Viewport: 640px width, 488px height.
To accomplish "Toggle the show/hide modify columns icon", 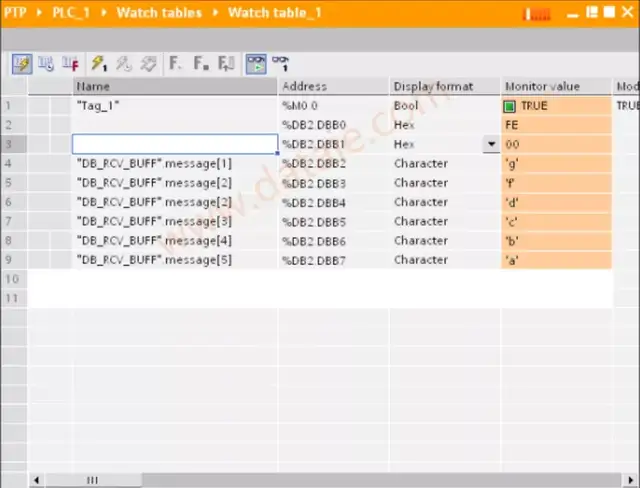I will 22,64.
